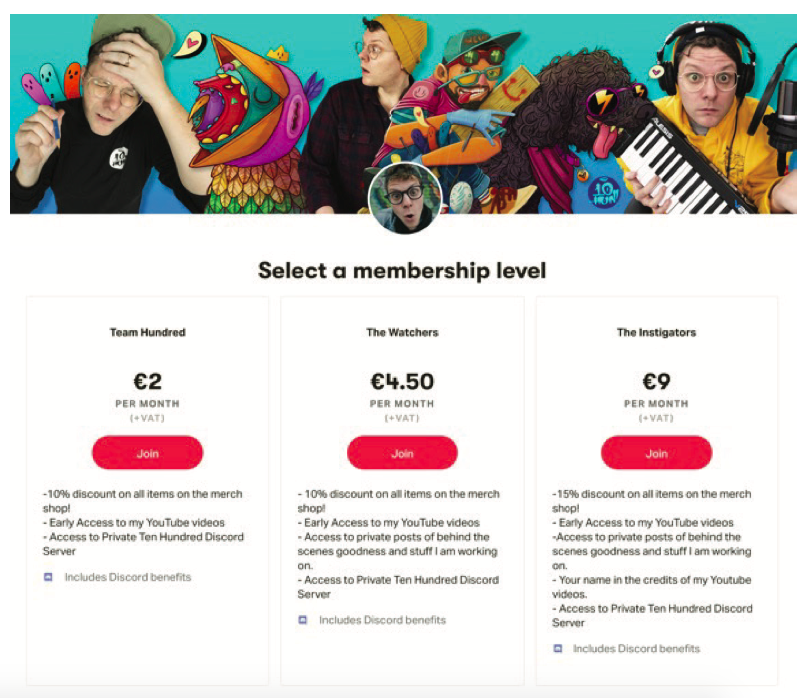
Task: Click the €2 per month price
Action: (x=147, y=381)
